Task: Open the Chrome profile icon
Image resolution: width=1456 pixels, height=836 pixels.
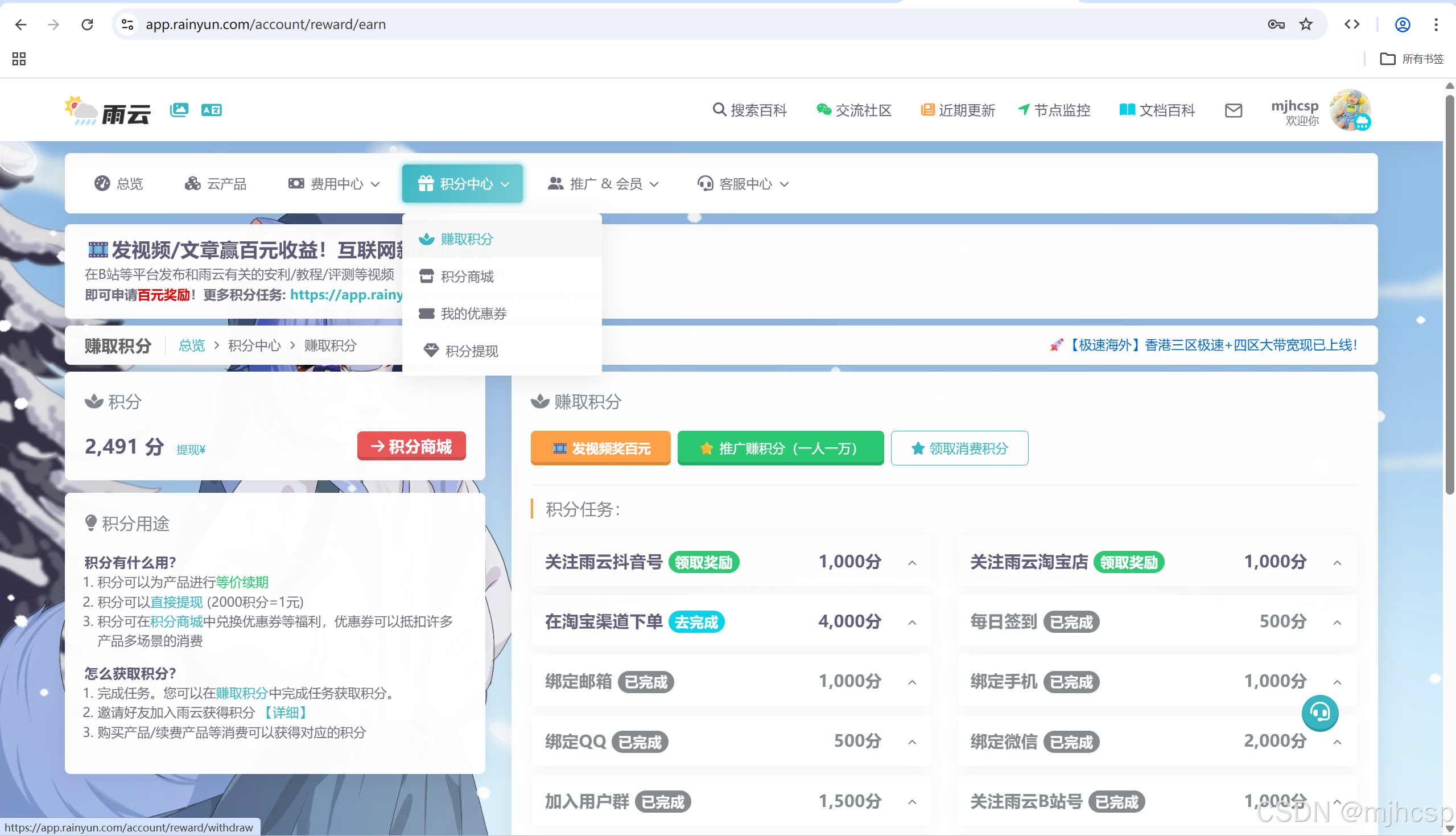Action: point(1402,24)
